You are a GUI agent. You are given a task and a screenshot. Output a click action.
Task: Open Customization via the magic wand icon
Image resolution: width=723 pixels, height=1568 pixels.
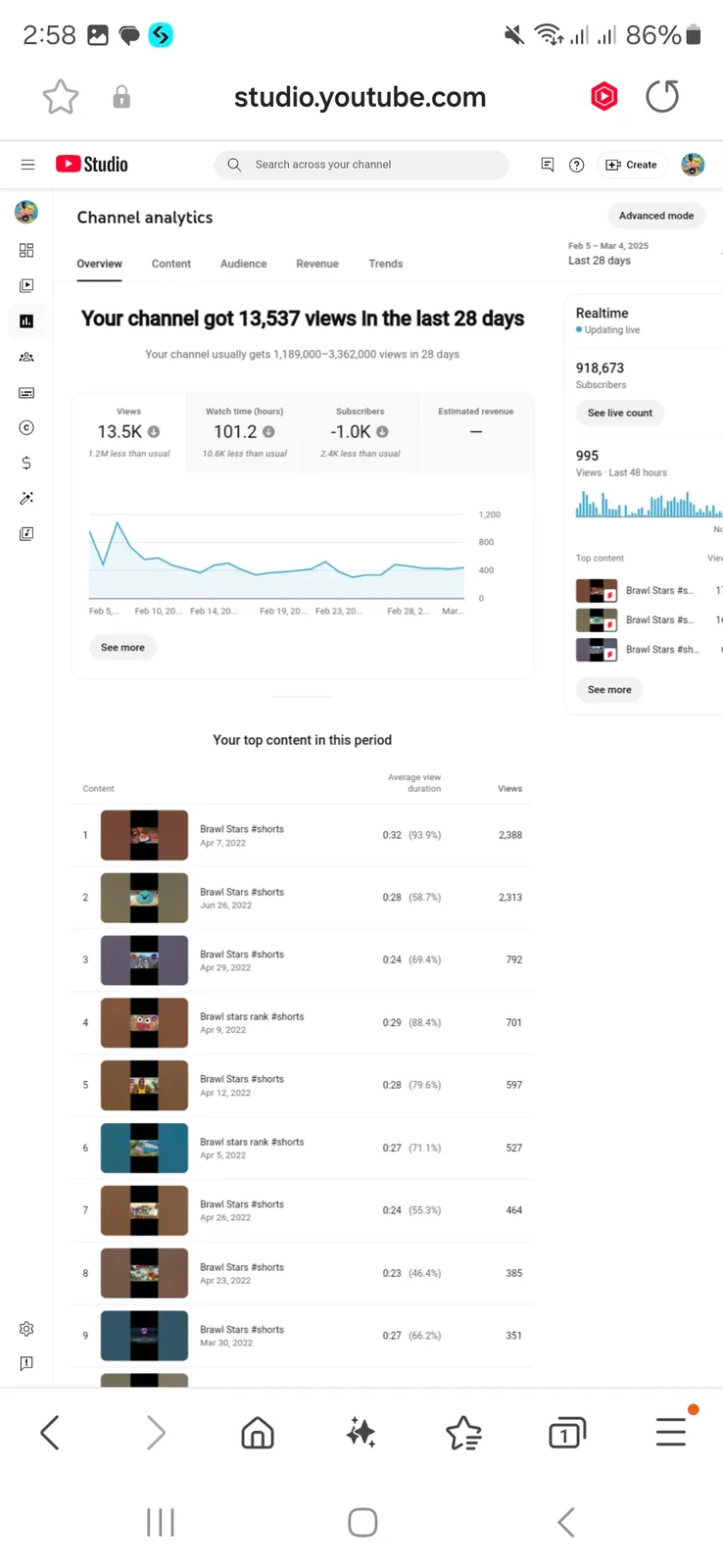click(26, 498)
